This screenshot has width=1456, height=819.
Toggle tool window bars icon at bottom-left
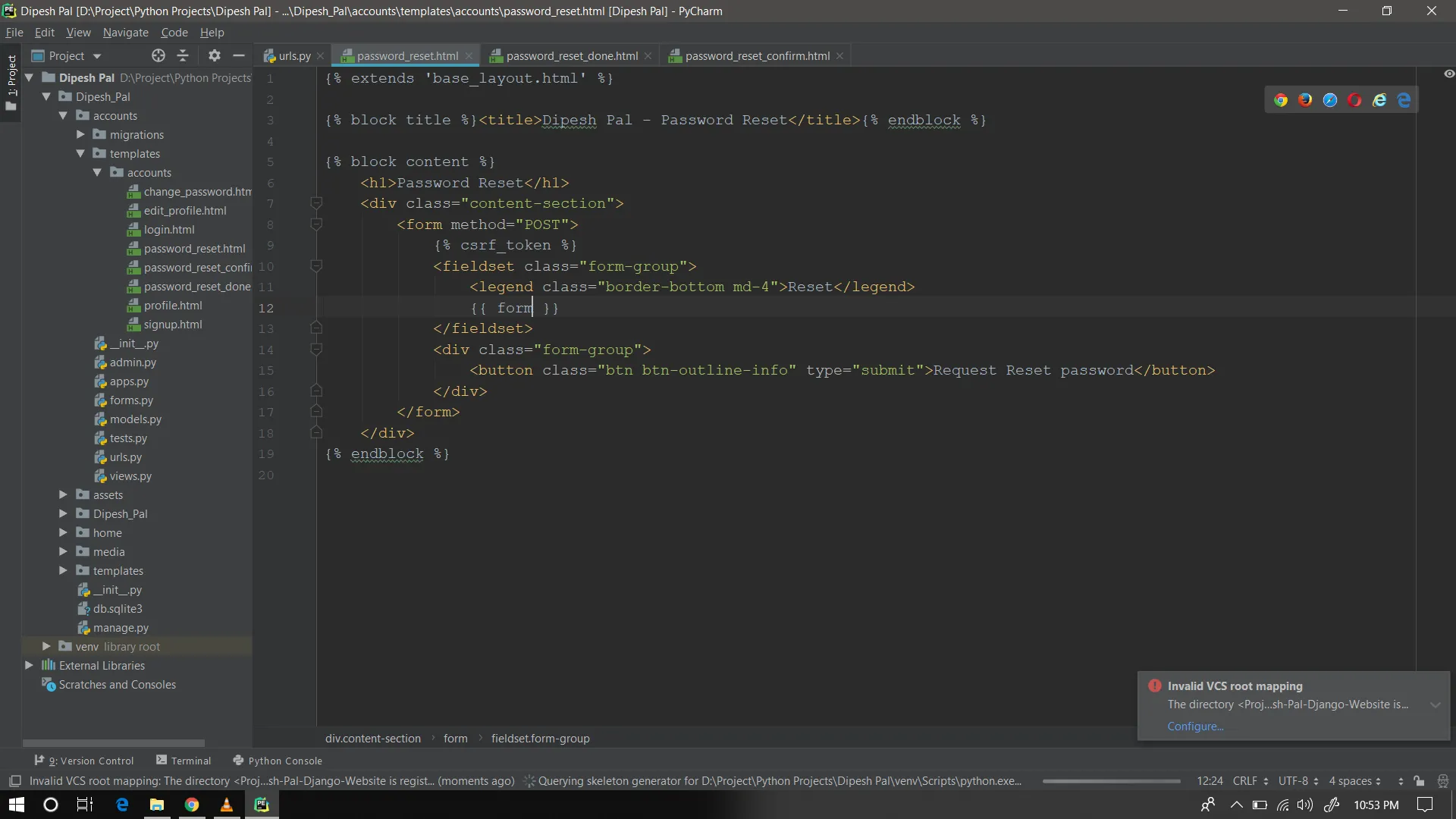(14, 781)
